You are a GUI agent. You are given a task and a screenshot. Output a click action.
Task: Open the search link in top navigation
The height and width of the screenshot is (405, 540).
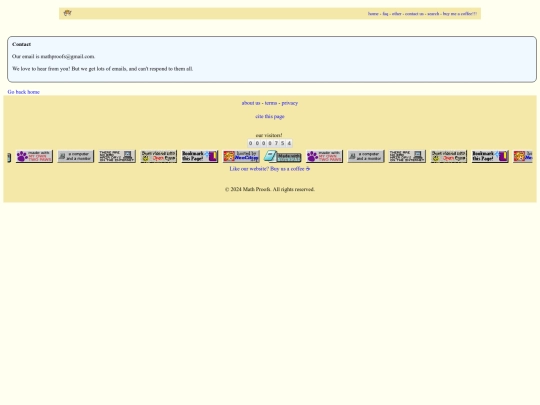pos(433,14)
